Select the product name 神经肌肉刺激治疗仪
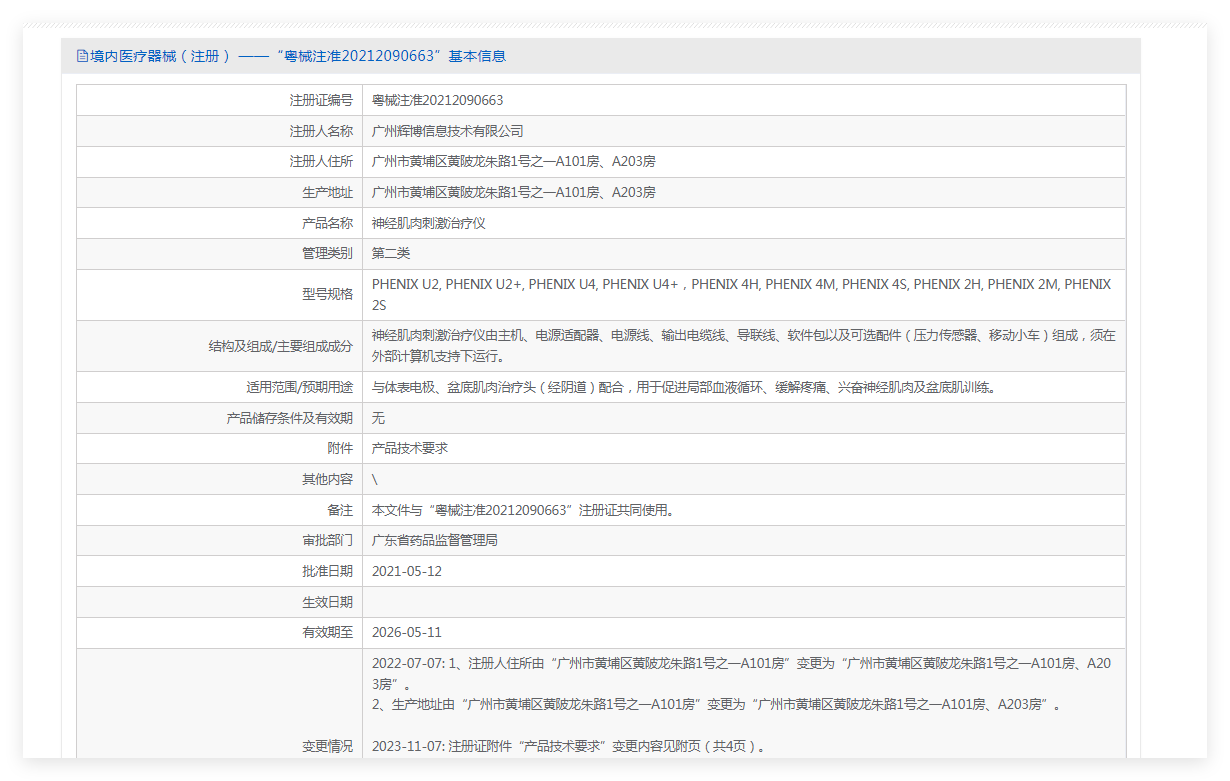This screenshot has width=1230, height=781. [428, 223]
